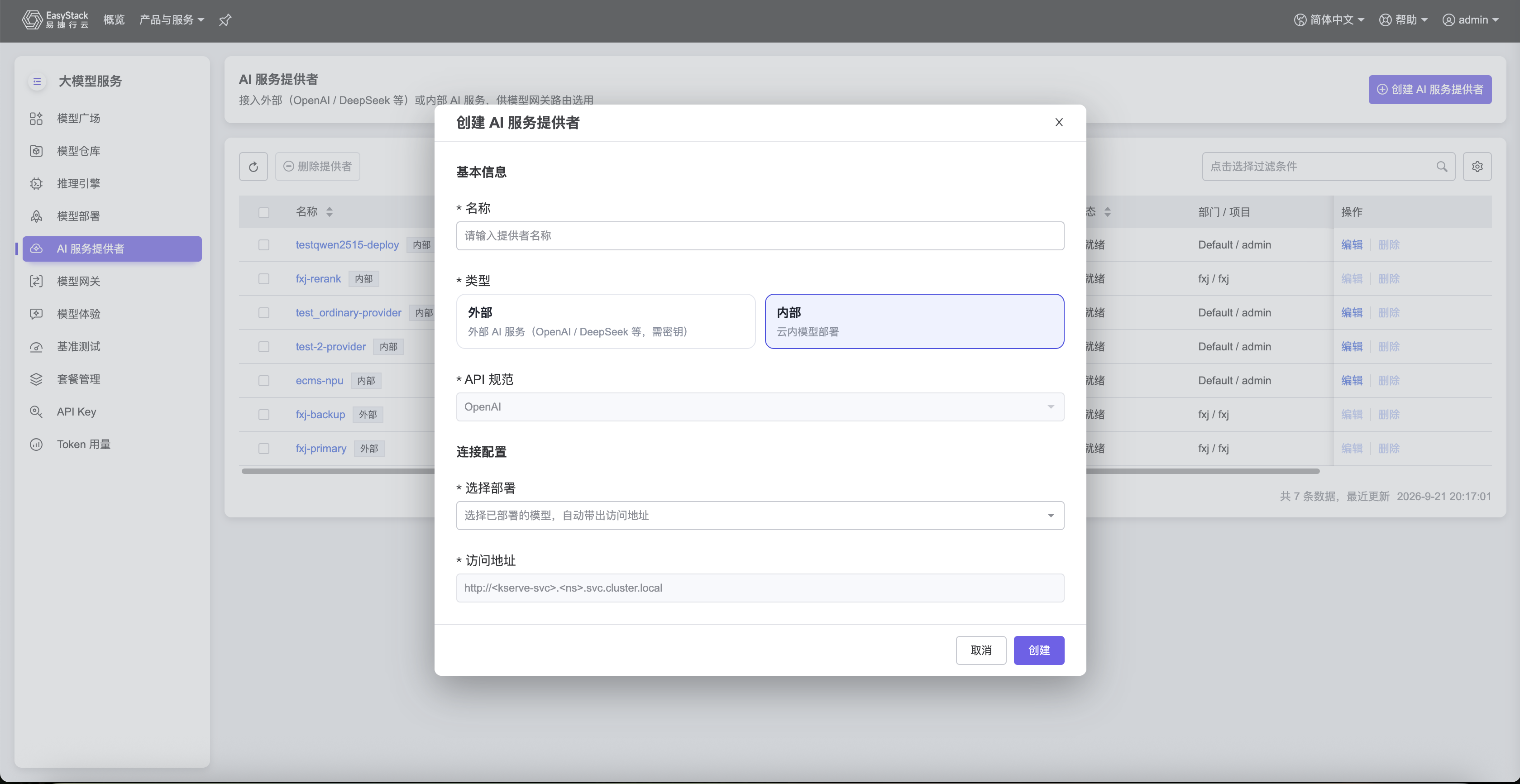
Task: Sort by 名称 column arrows
Action: tap(330, 212)
